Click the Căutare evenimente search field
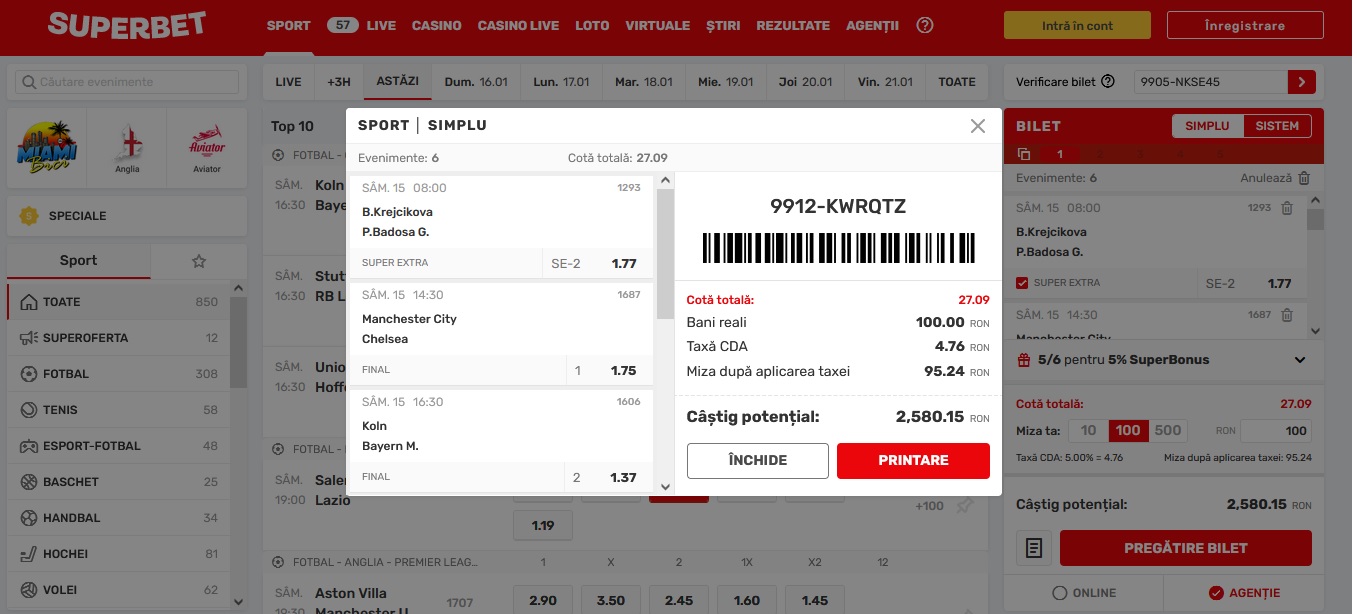Screen dimensions: 1357x614 127,82
